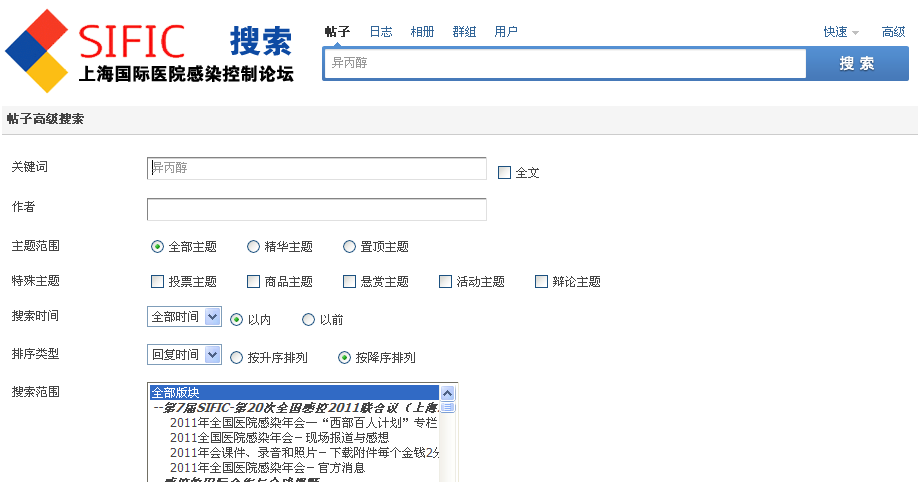Enable the 全文 checkbox
This screenshot has width=918, height=482.
[505, 172]
